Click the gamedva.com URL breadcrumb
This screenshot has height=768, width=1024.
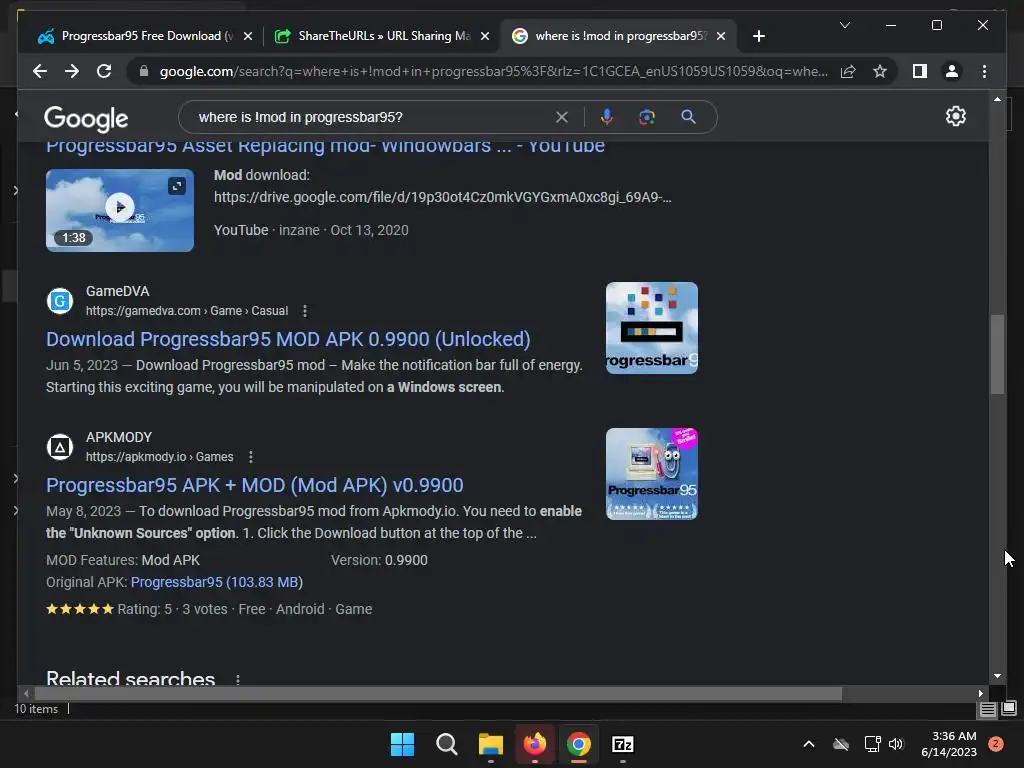point(187,311)
